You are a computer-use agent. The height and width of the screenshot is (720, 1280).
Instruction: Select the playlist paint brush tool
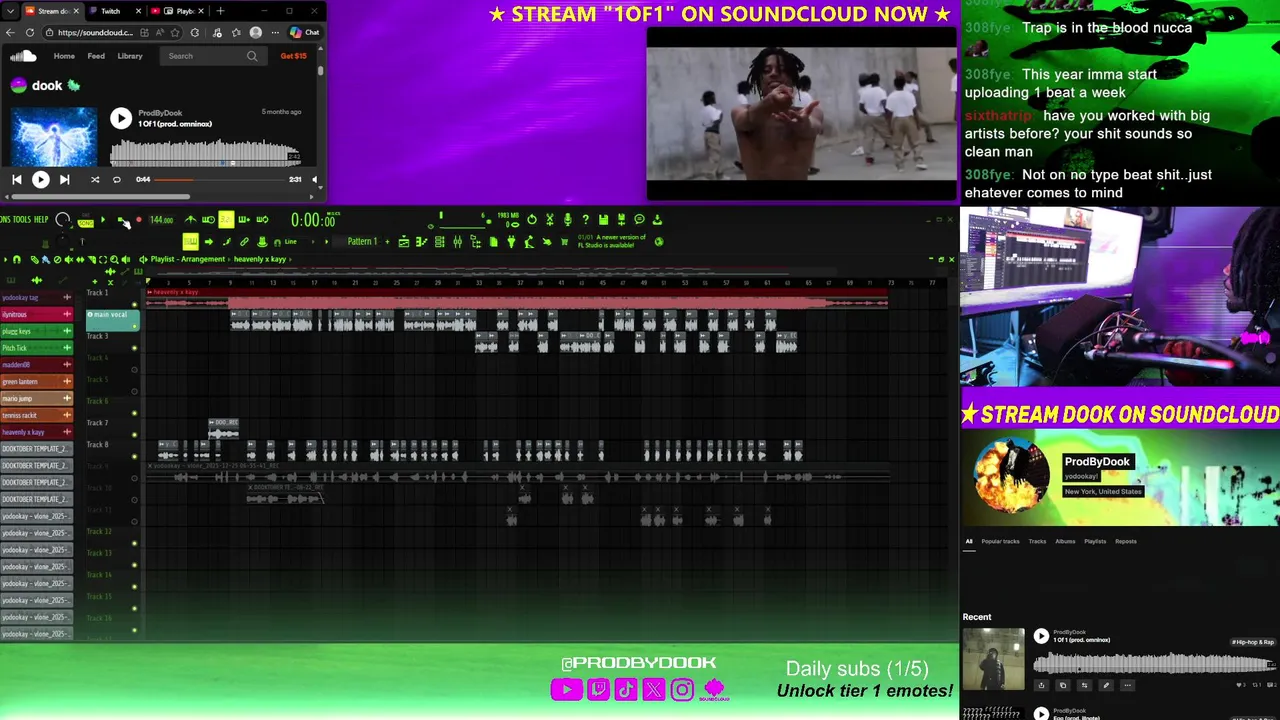tap(46, 259)
